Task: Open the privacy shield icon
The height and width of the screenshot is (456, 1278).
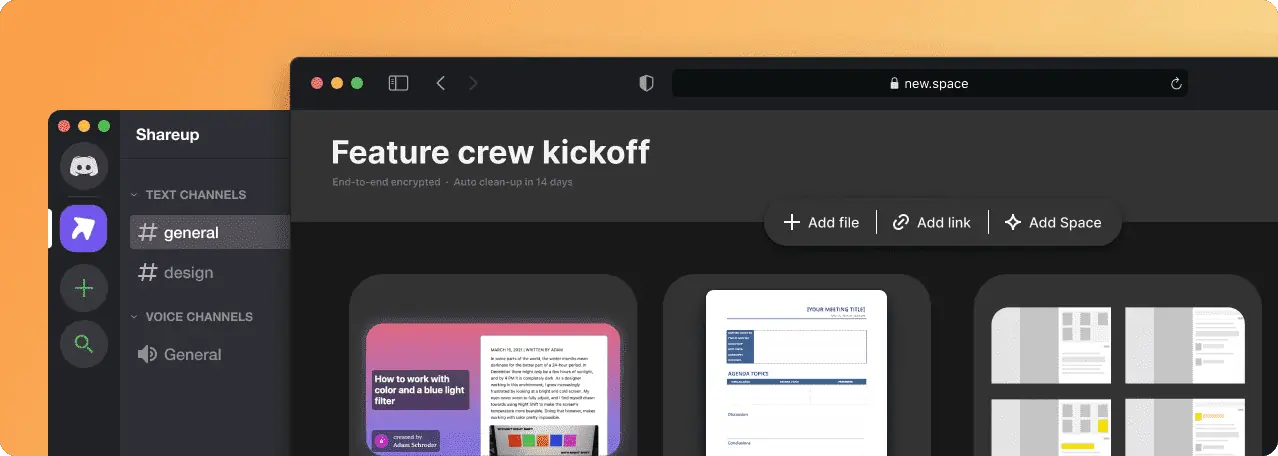Action: [646, 84]
